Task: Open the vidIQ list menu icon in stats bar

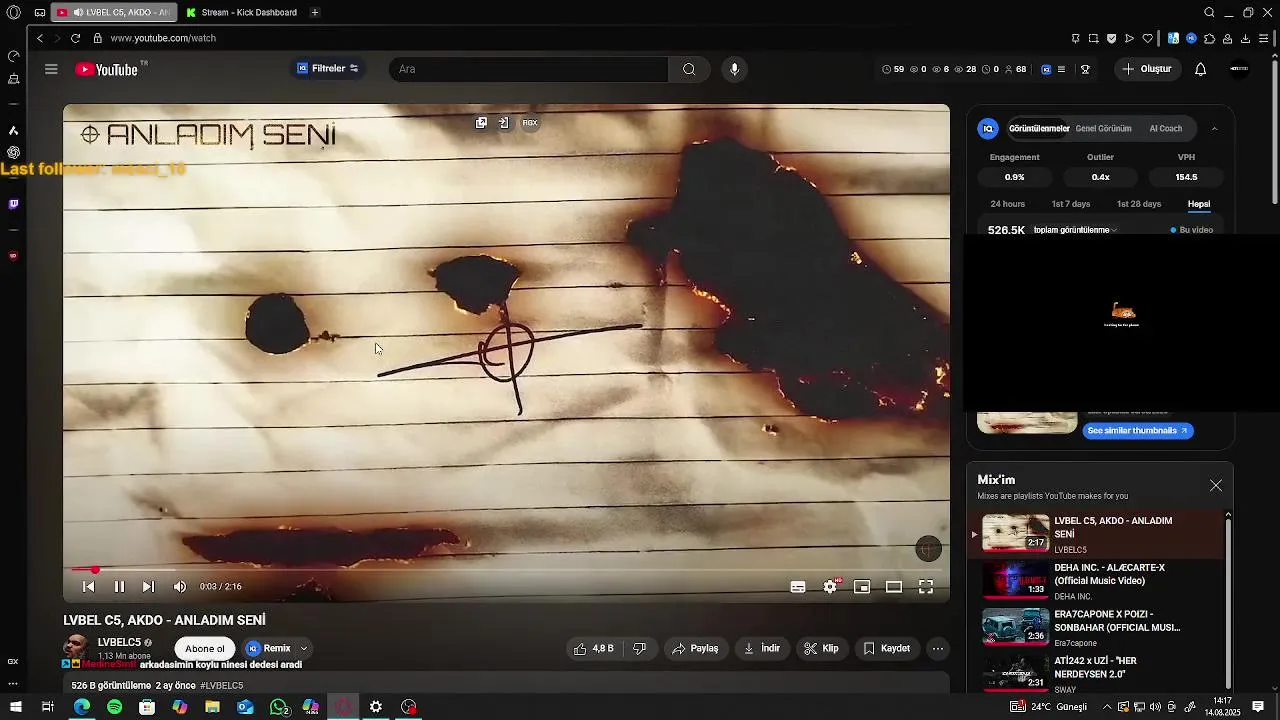Action: (x=1061, y=69)
